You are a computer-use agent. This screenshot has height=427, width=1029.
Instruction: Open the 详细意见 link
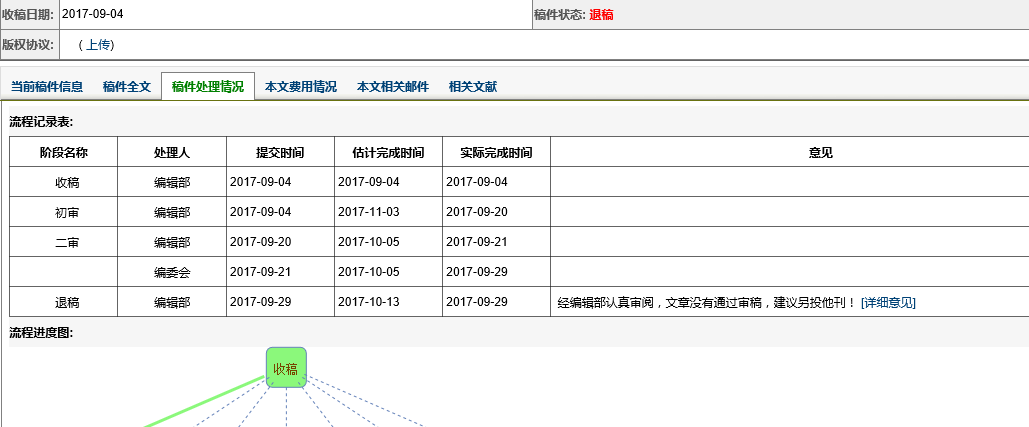[x=888, y=302]
